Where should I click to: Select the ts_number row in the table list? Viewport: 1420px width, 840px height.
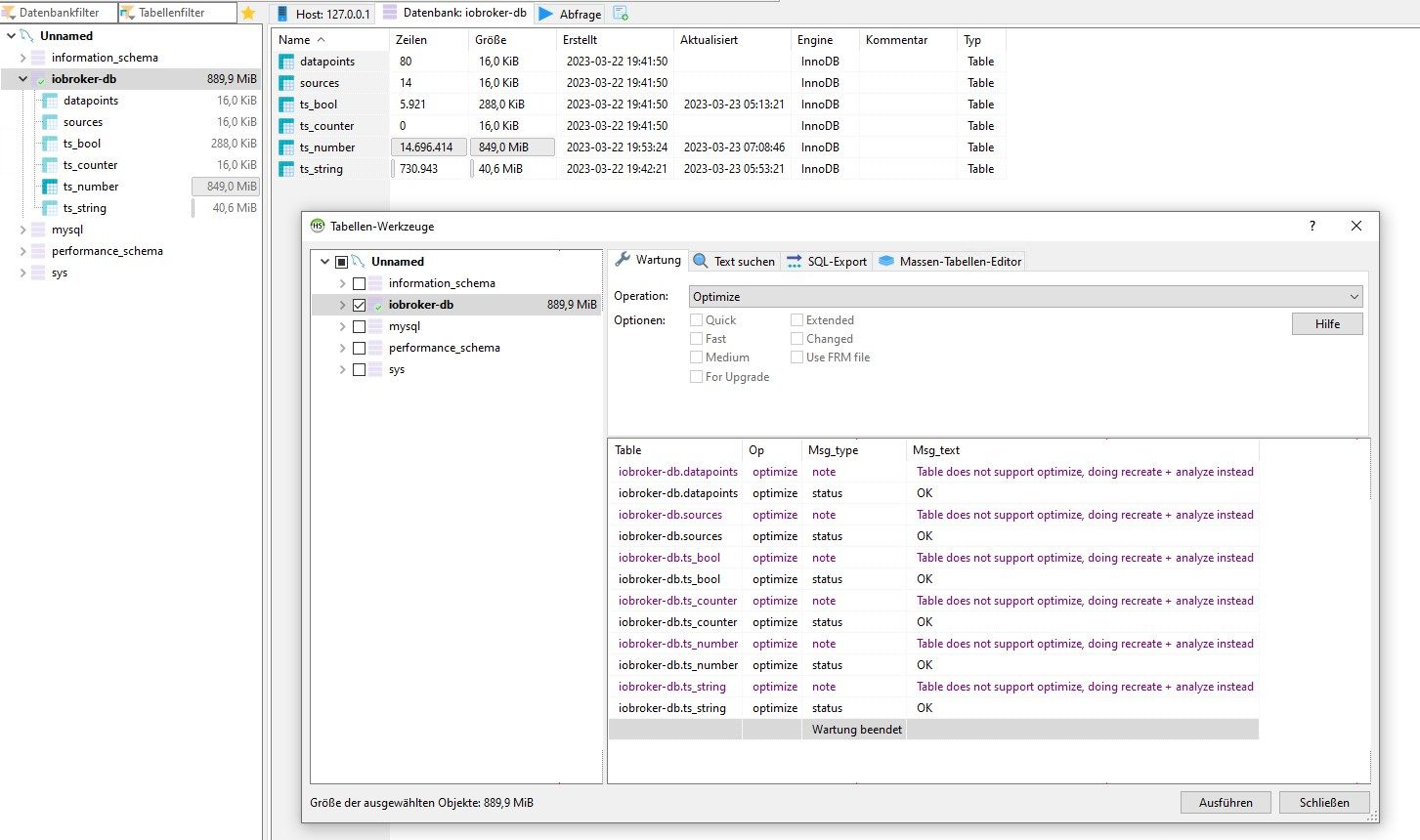[638, 147]
